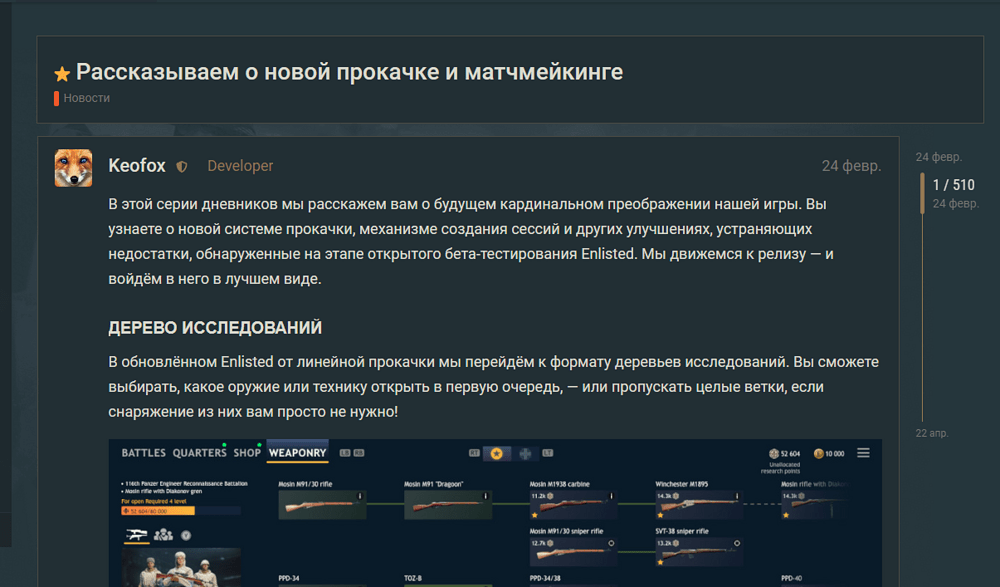This screenshot has width=1000, height=587.
Task: Click the 13.2k cost on SVT-38 sniper rifle
Action: click(668, 544)
